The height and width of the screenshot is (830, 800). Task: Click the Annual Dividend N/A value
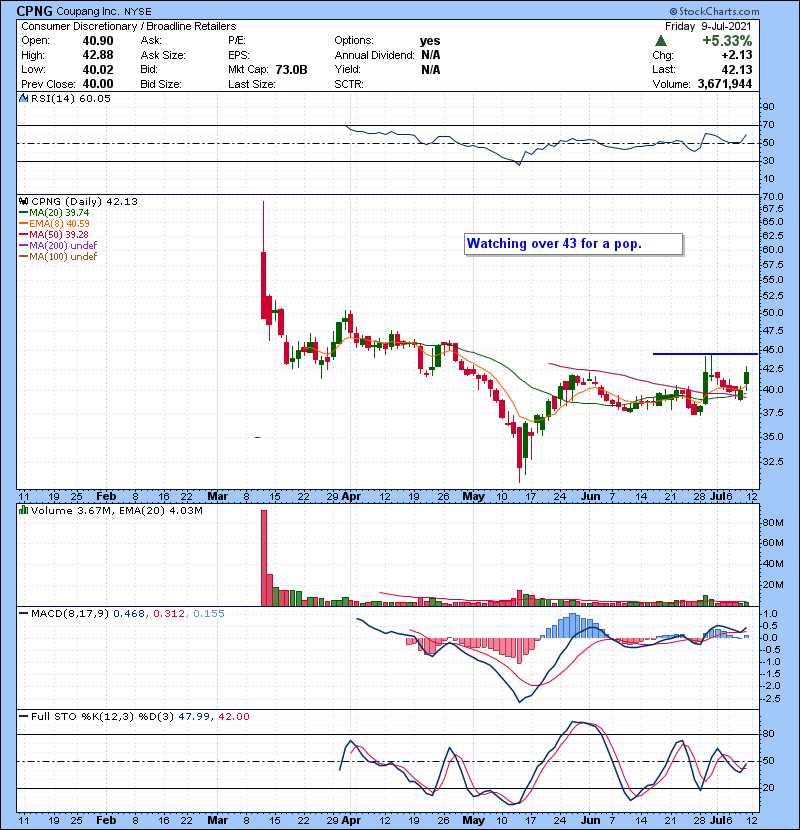point(430,55)
